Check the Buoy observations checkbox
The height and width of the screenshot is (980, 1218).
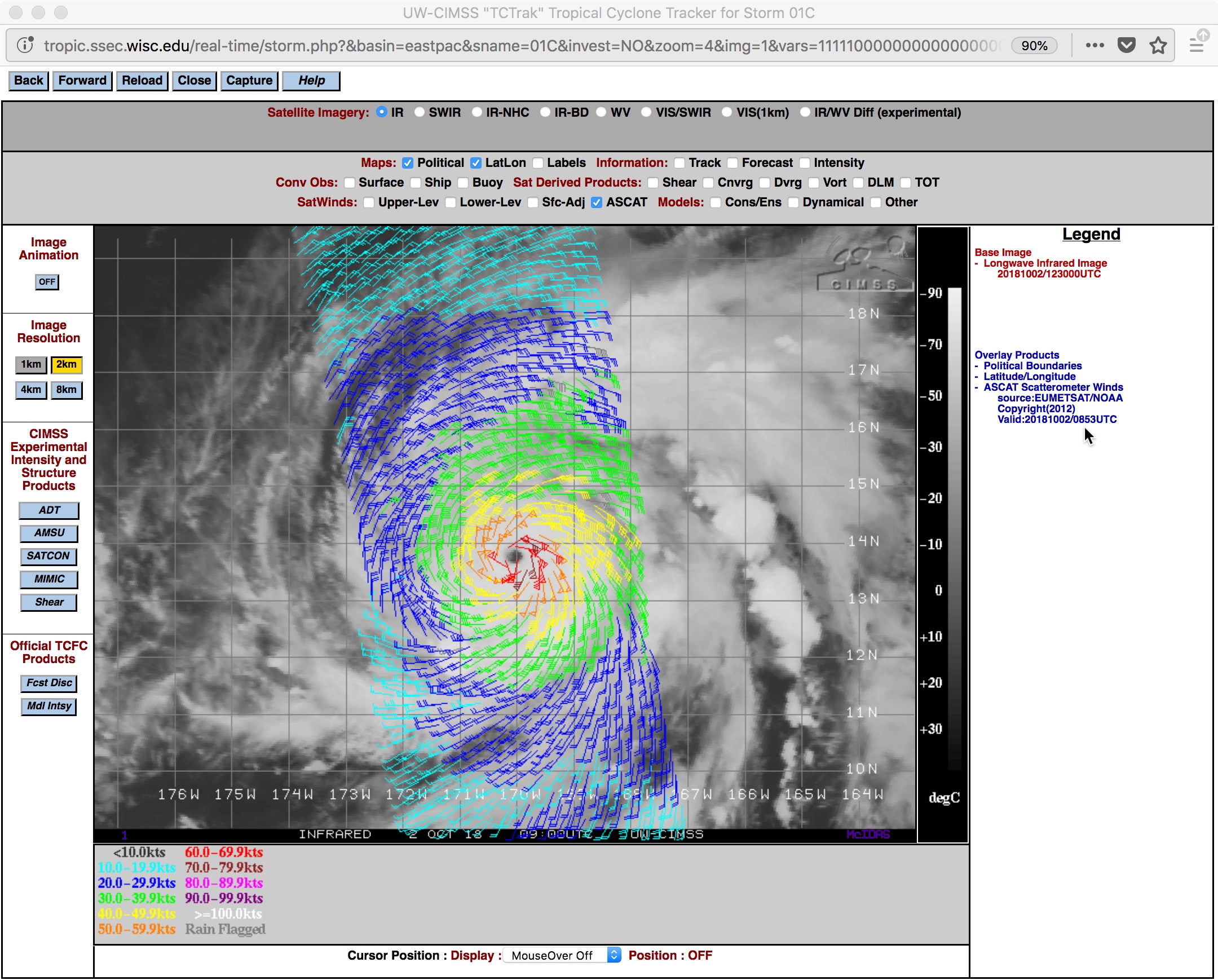464,183
